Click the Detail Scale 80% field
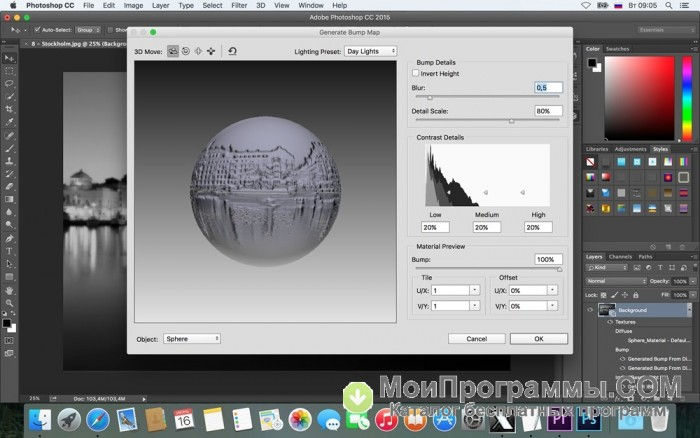Screen dimensions: 700x438 548,111
